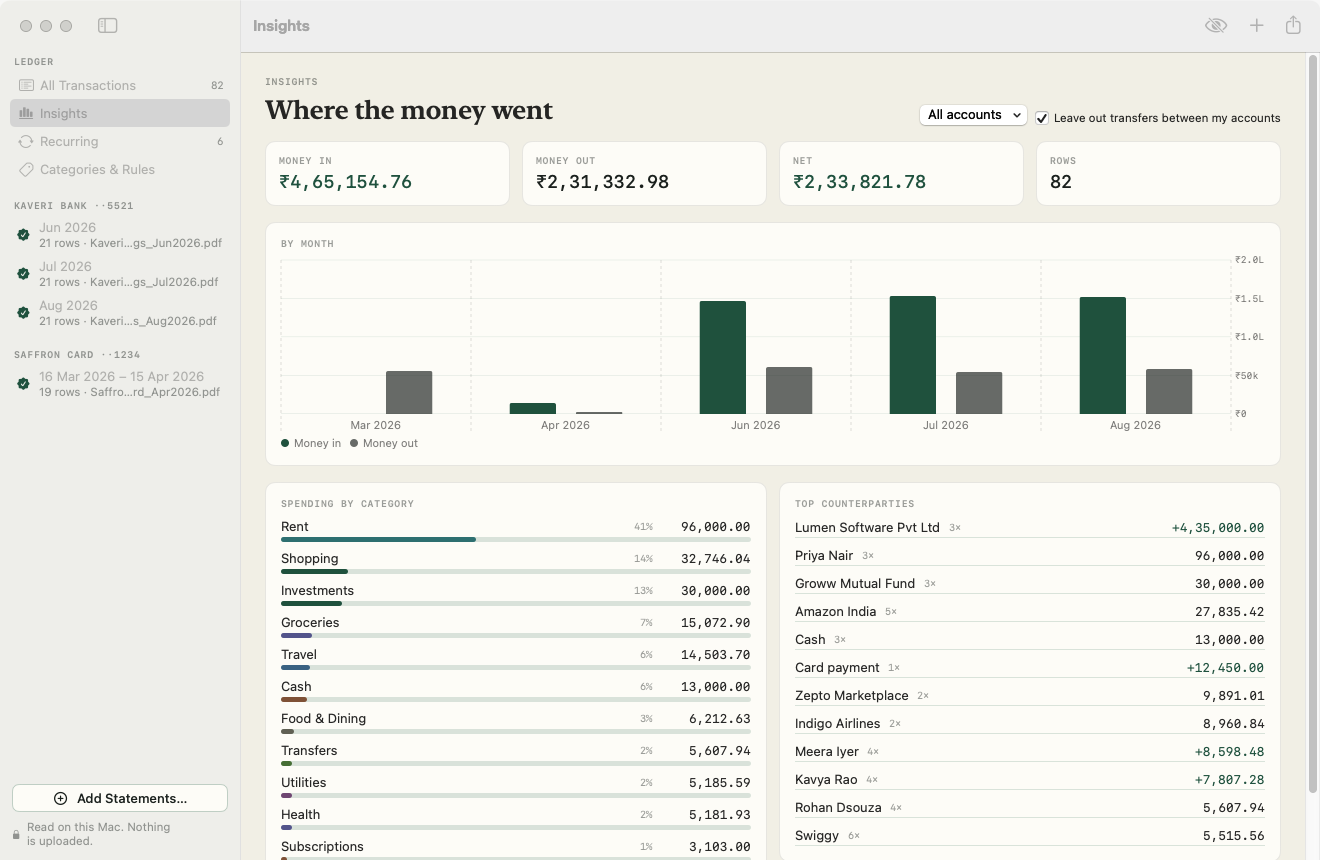Click the share icon in the toolbar
The image size is (1320, 860).
point(1293,26)
